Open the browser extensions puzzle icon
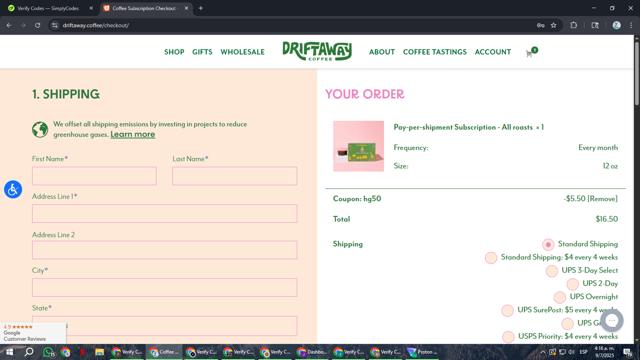This screenshot has width=640, height=360. coord(573,25)
